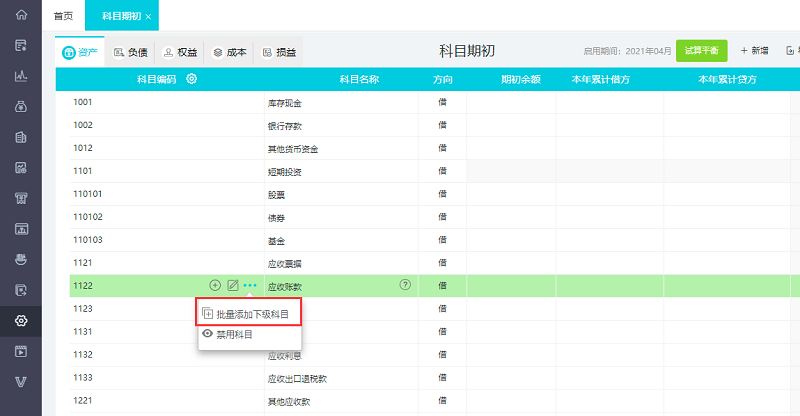This screenshot has width=800, height=416.
Task: Click the account name 其他货币资金
Action: 293,150
